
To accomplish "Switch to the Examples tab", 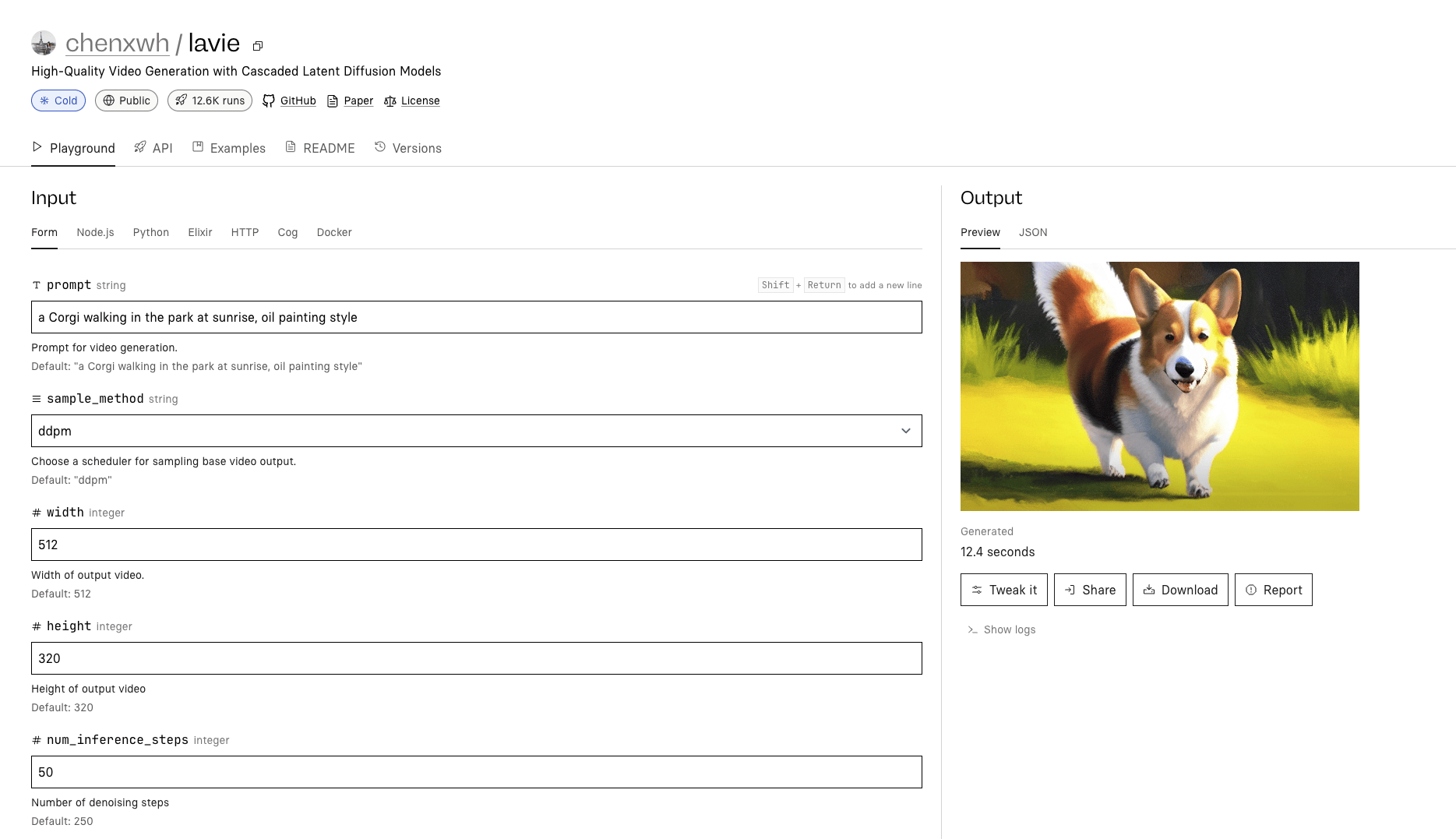I will [x=229, y=148].
